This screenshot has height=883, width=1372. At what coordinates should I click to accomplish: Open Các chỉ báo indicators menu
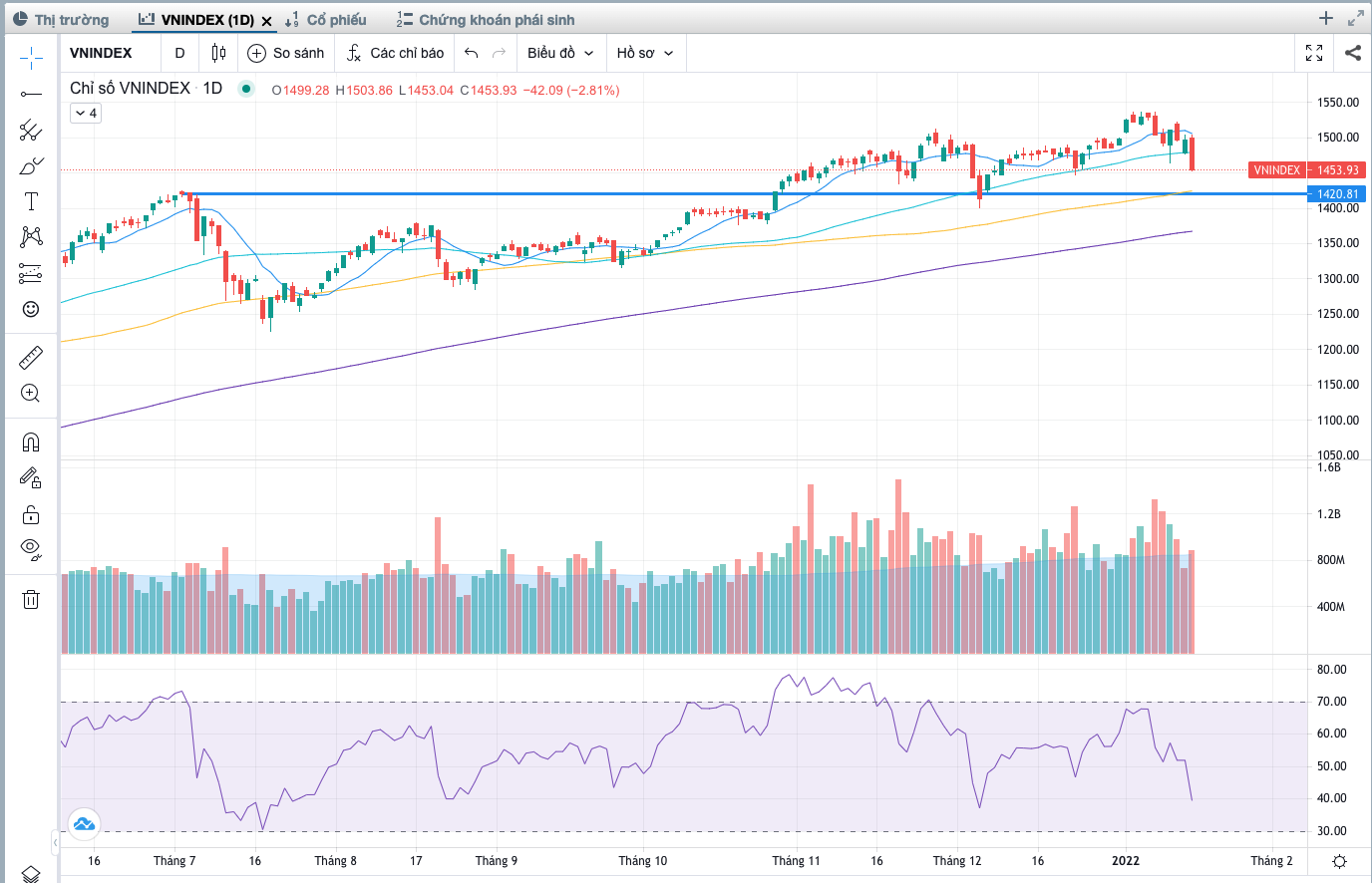395,53
